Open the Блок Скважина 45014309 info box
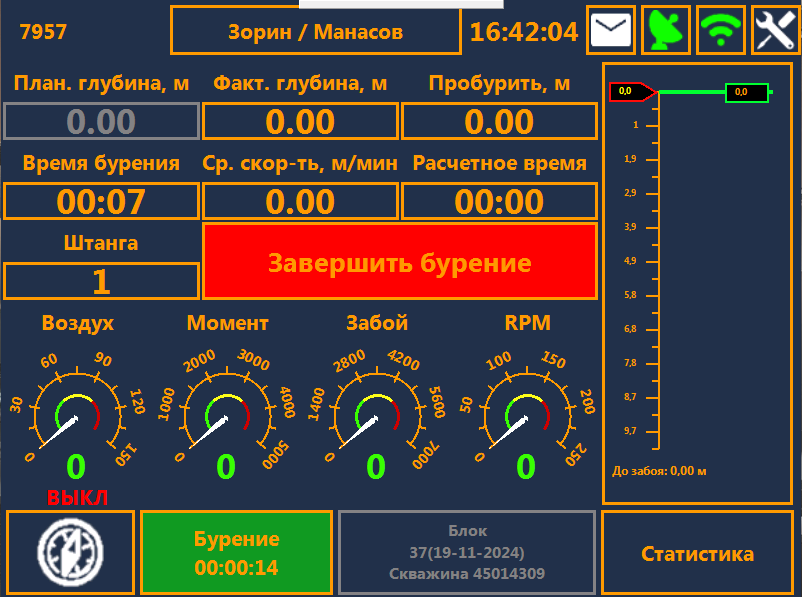802x597 pixels. [x=467, y=553]
